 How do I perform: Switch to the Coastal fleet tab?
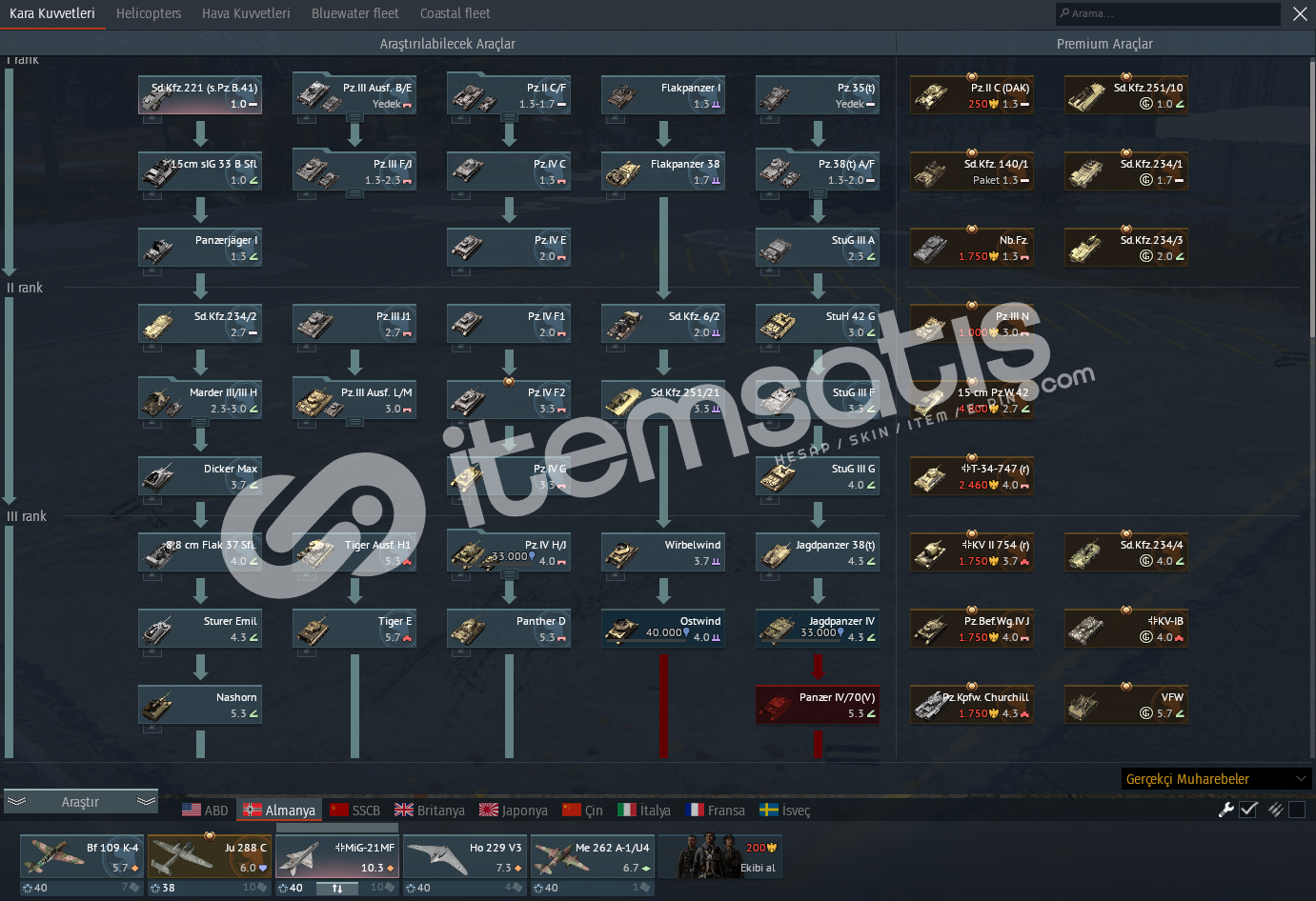click(455, 13)
